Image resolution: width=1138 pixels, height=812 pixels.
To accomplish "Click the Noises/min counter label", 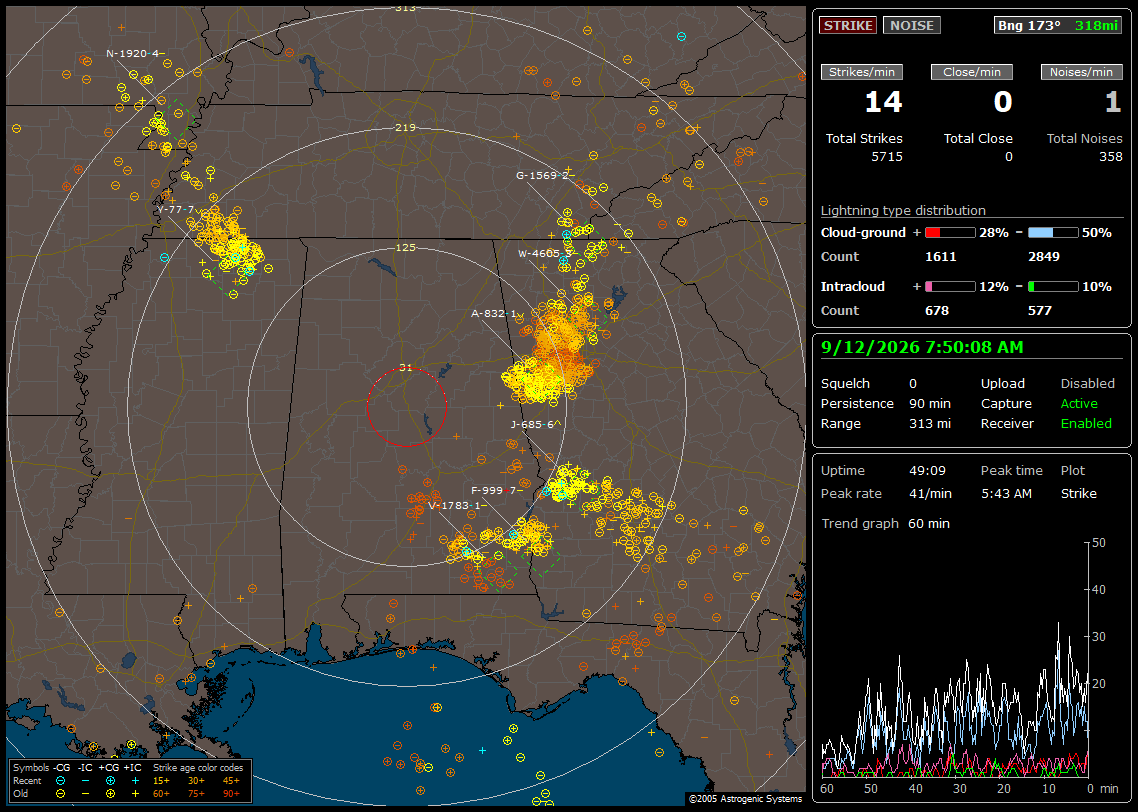I will [1081, 72].
